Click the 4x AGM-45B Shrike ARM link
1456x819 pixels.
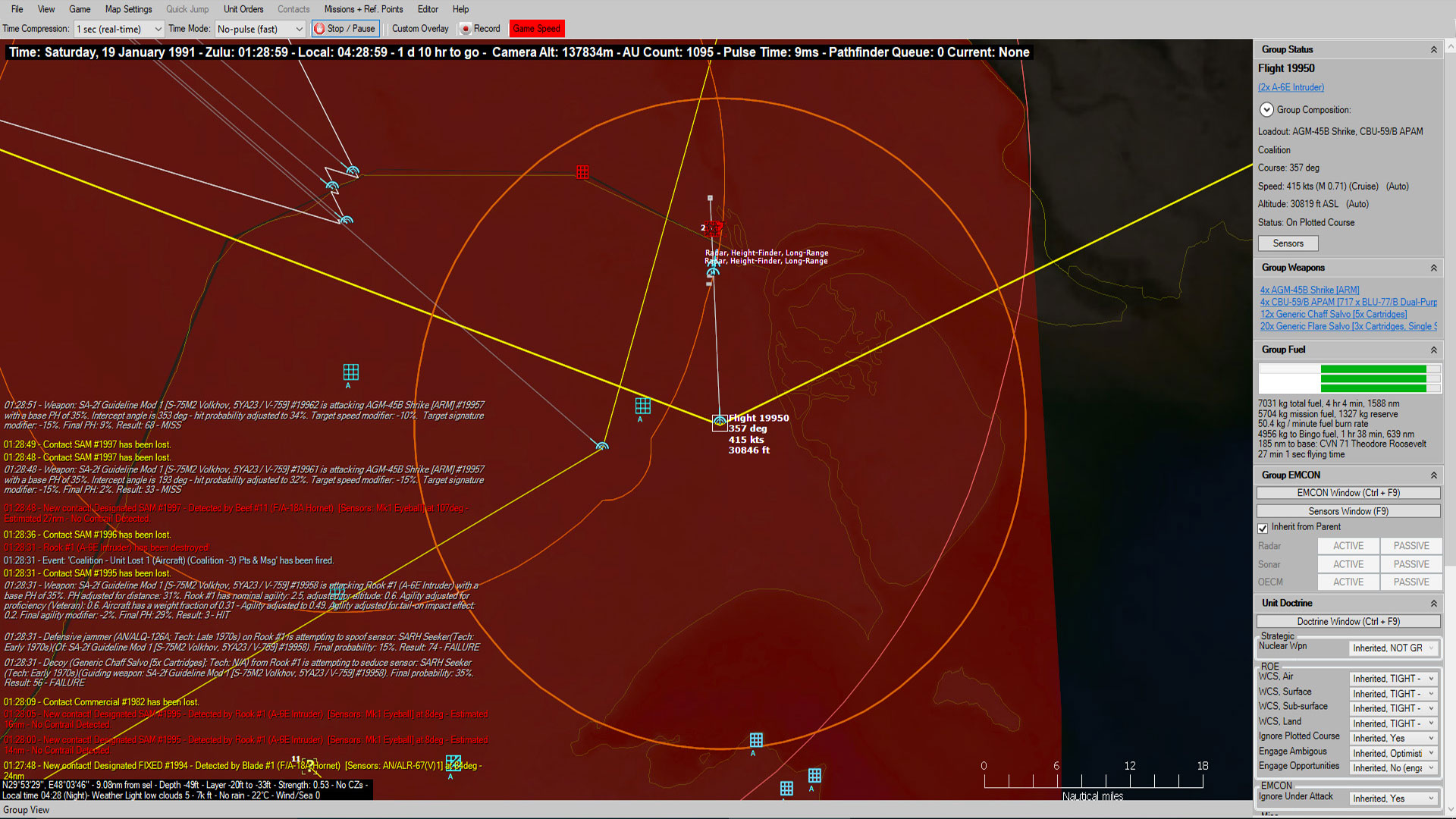pyautogui.click(x=1310, y=289)
